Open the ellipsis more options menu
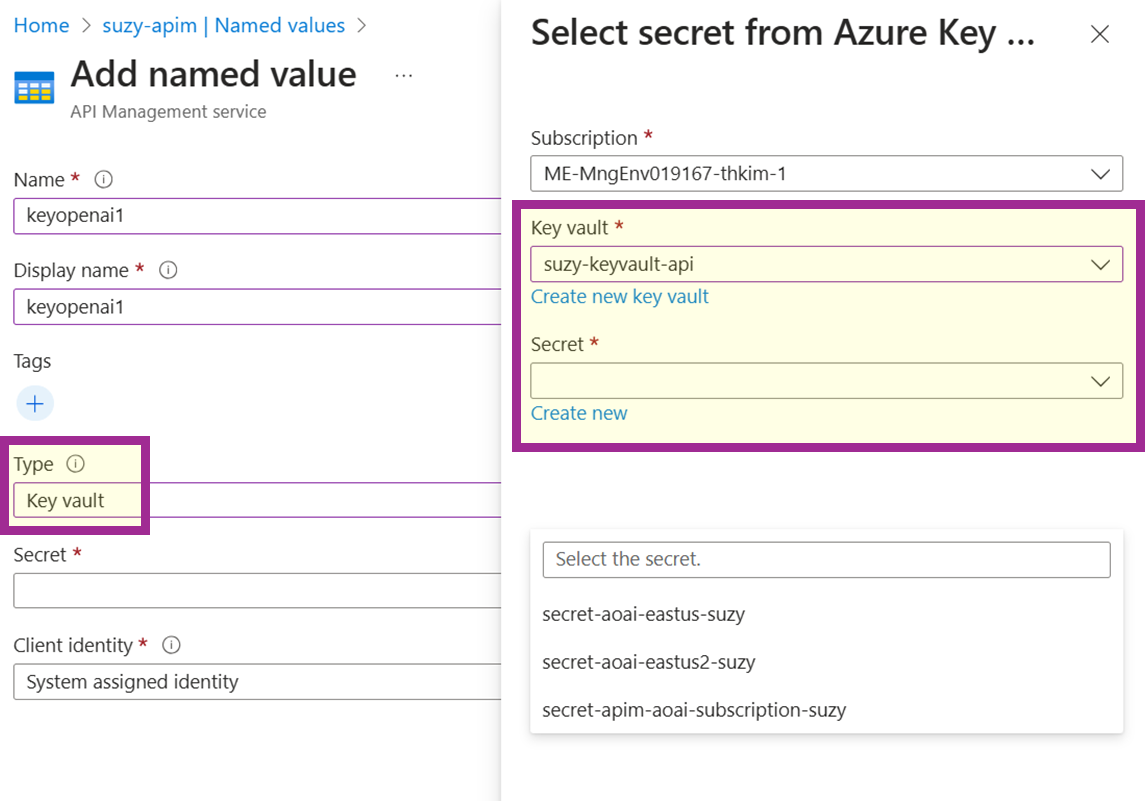This screenshot has width=1145, height=801. coord(404,76)
